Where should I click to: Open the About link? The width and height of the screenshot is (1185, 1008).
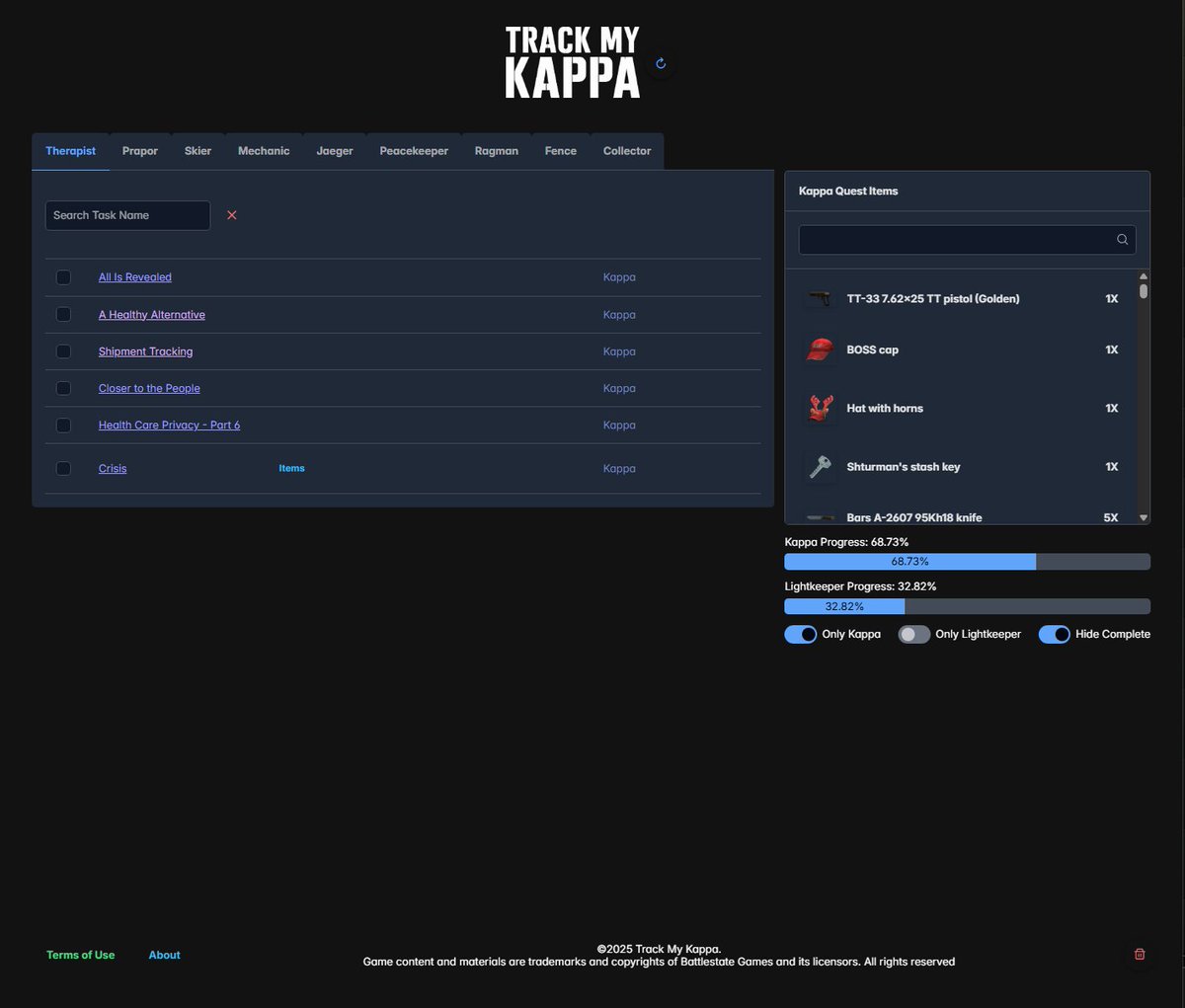coord(164,955)
